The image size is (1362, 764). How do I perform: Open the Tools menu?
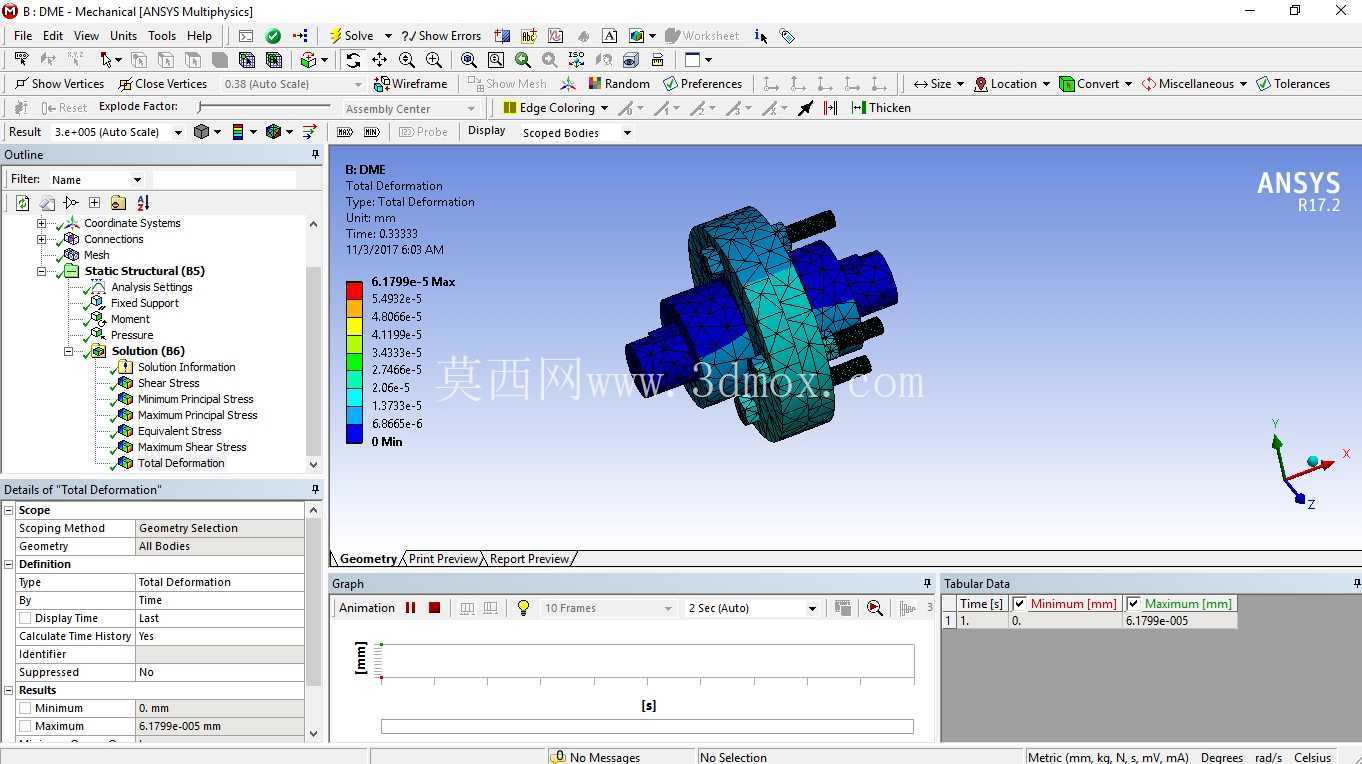pos(162,36)
